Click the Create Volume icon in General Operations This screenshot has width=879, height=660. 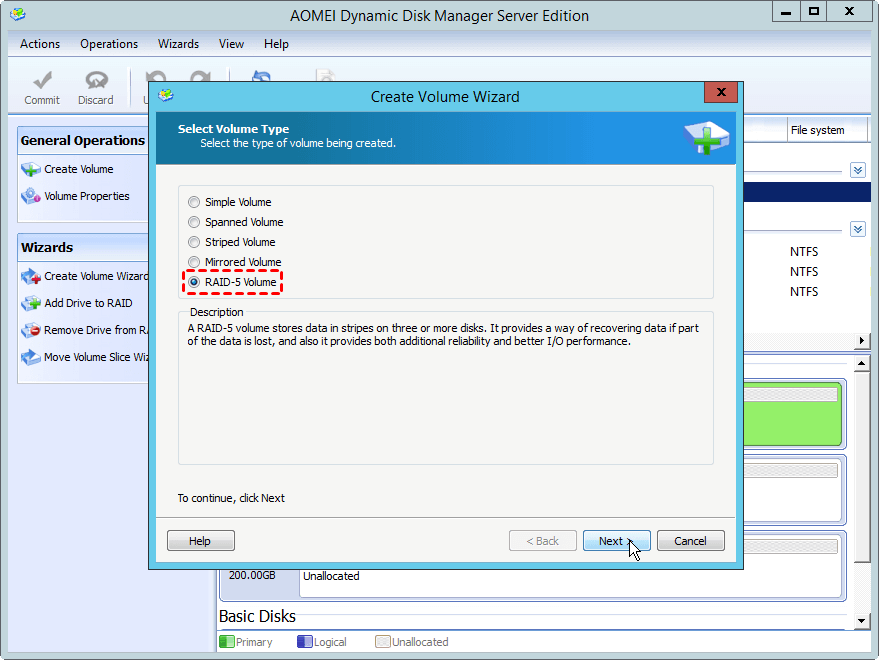point(31,169)
